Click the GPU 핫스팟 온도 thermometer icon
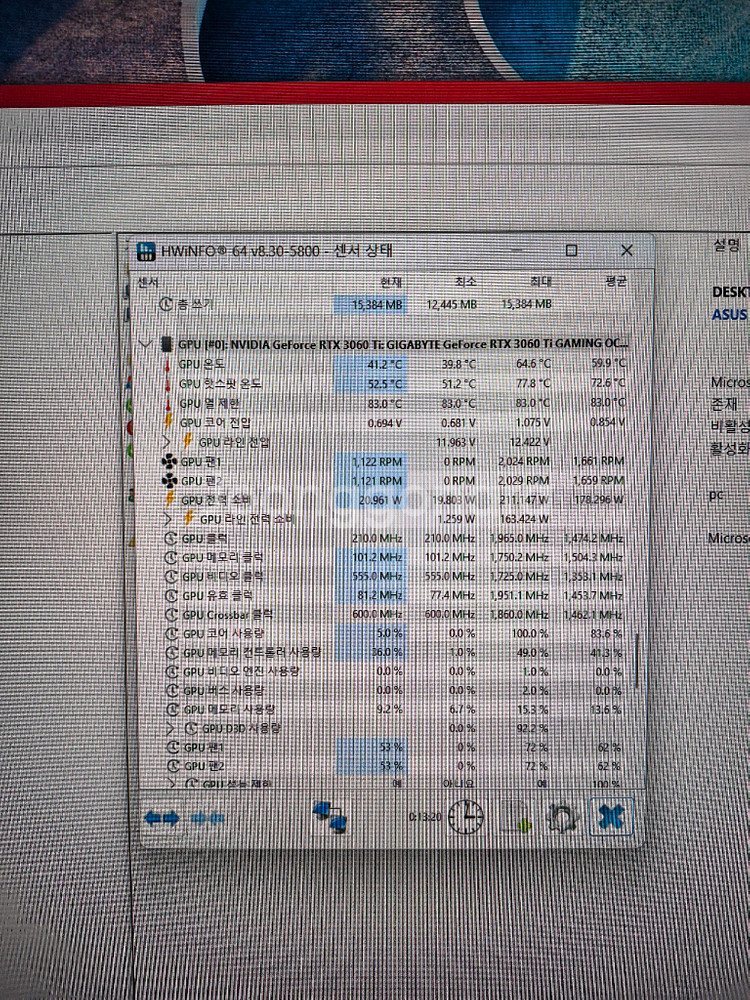 pos(168,384)
